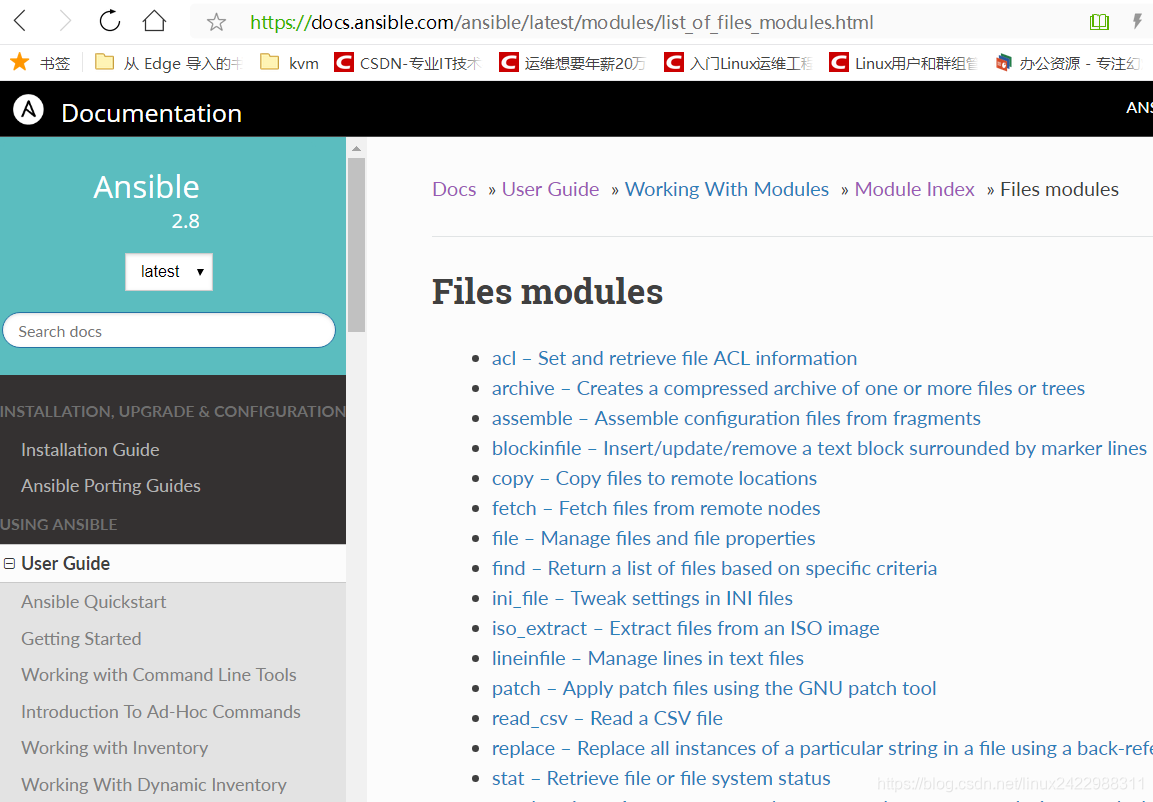Screen dimensions: 1153x802
Task: Open the replace module link
Action: pos(822,748)
